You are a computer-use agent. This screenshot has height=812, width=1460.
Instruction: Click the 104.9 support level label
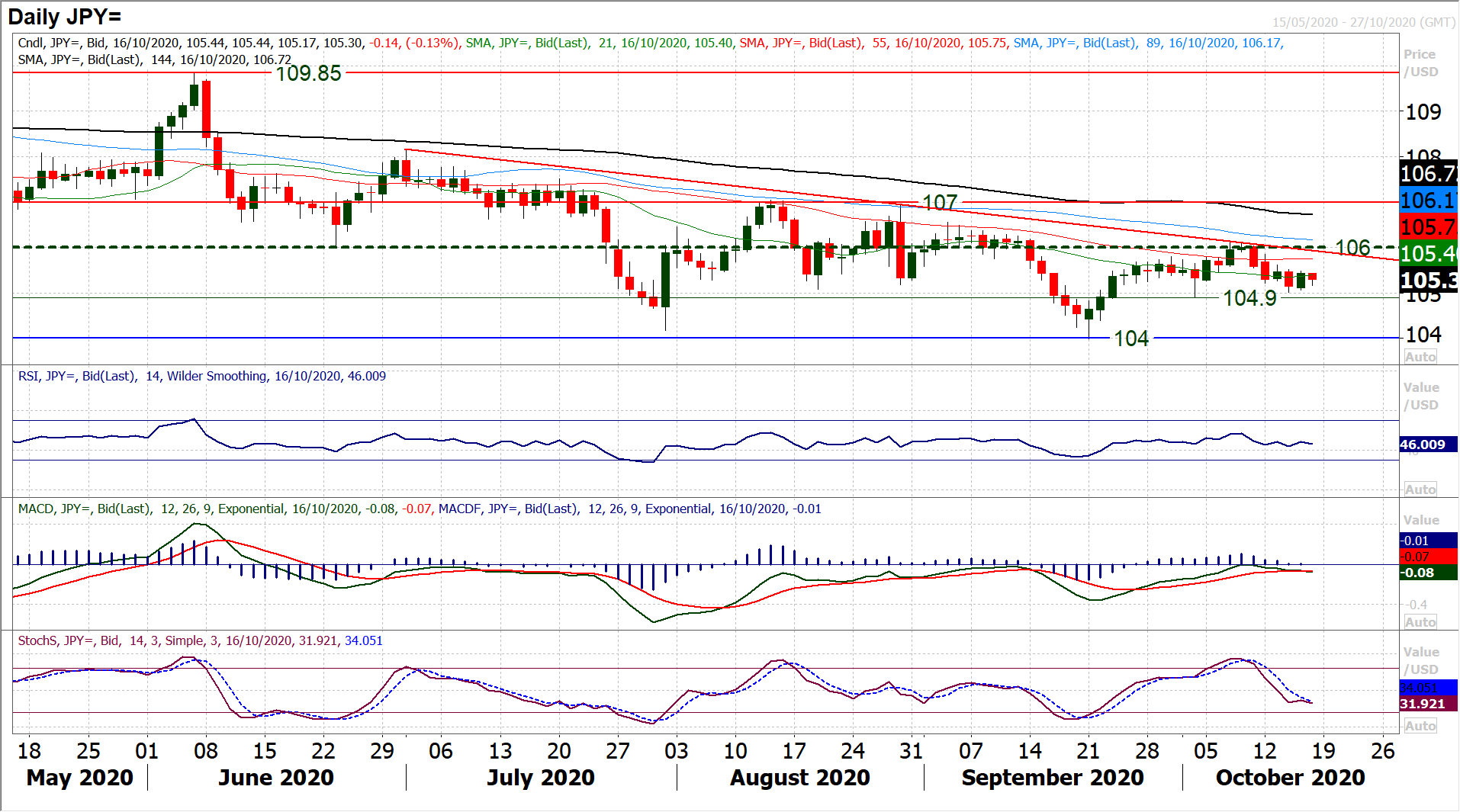[x=1249, y=298]
